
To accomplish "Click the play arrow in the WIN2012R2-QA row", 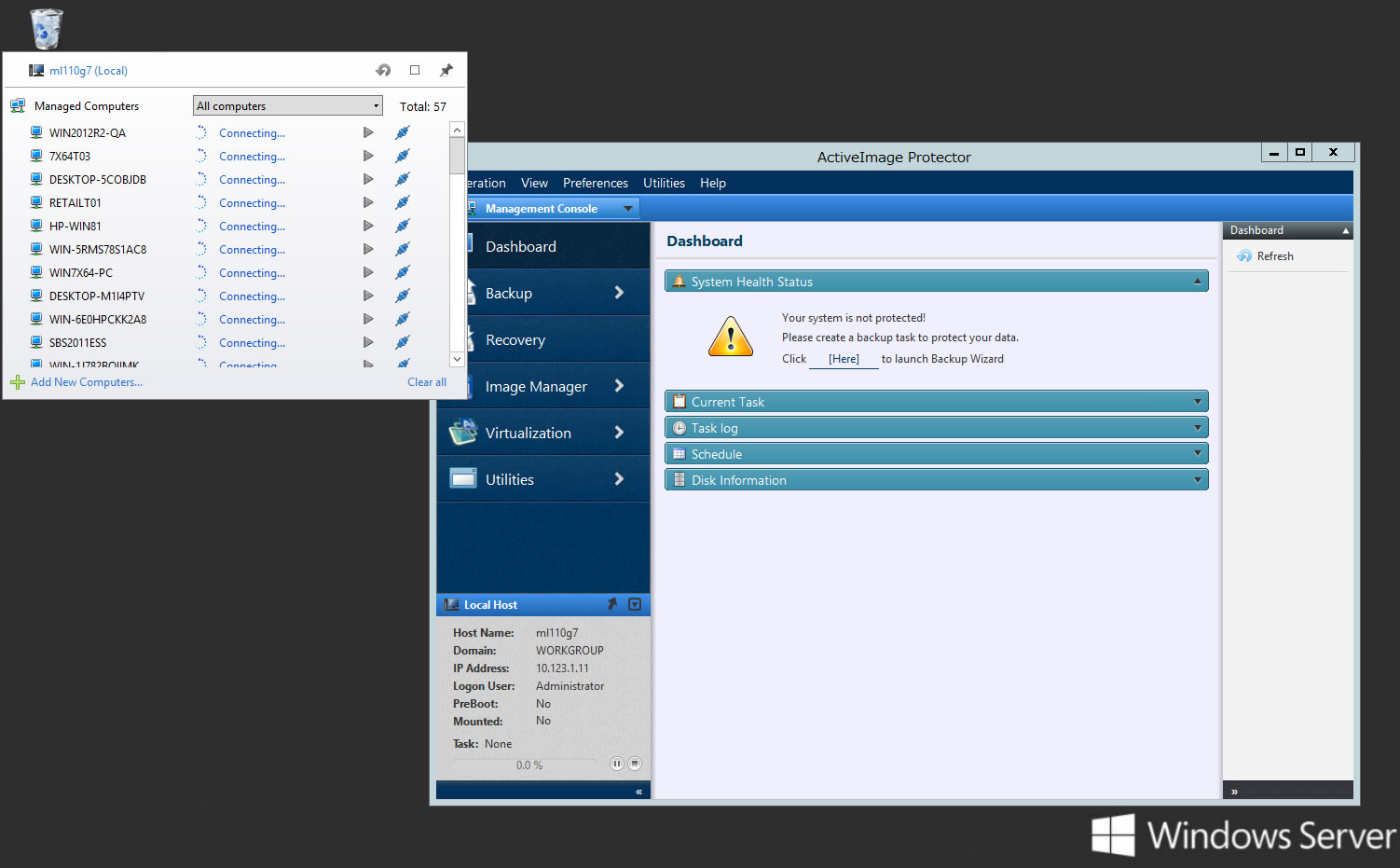I will (x=368, y=132).
